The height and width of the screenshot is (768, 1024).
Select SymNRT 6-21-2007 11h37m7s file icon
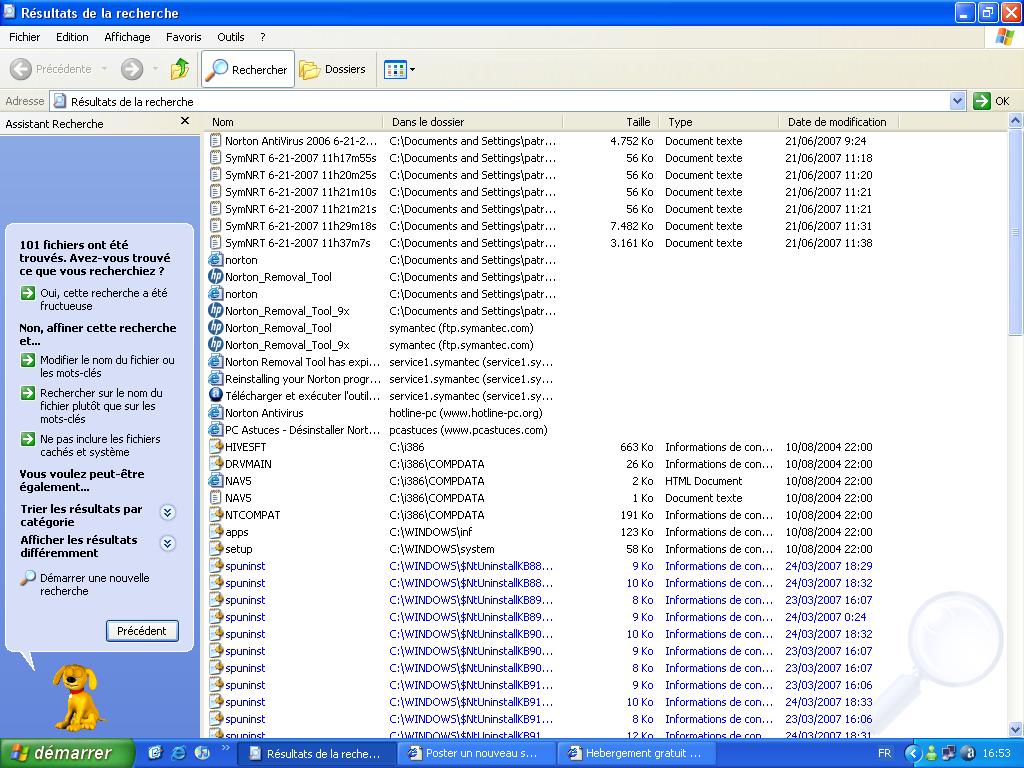216,242
